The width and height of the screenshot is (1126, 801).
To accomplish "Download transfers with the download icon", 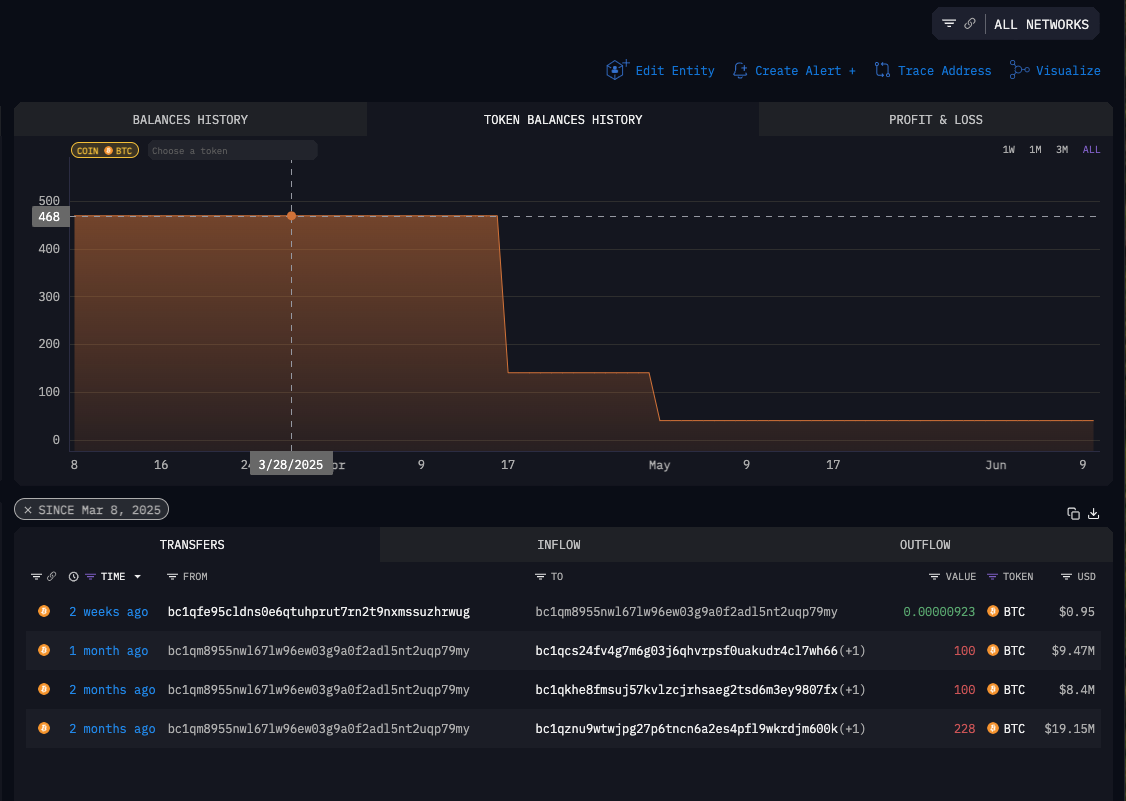I will coord(1093,513).
